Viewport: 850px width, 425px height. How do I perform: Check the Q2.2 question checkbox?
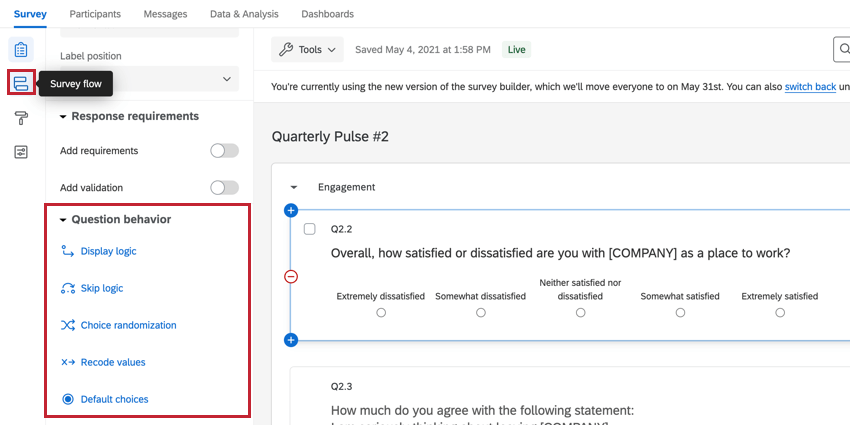click(x=310, y=229)
